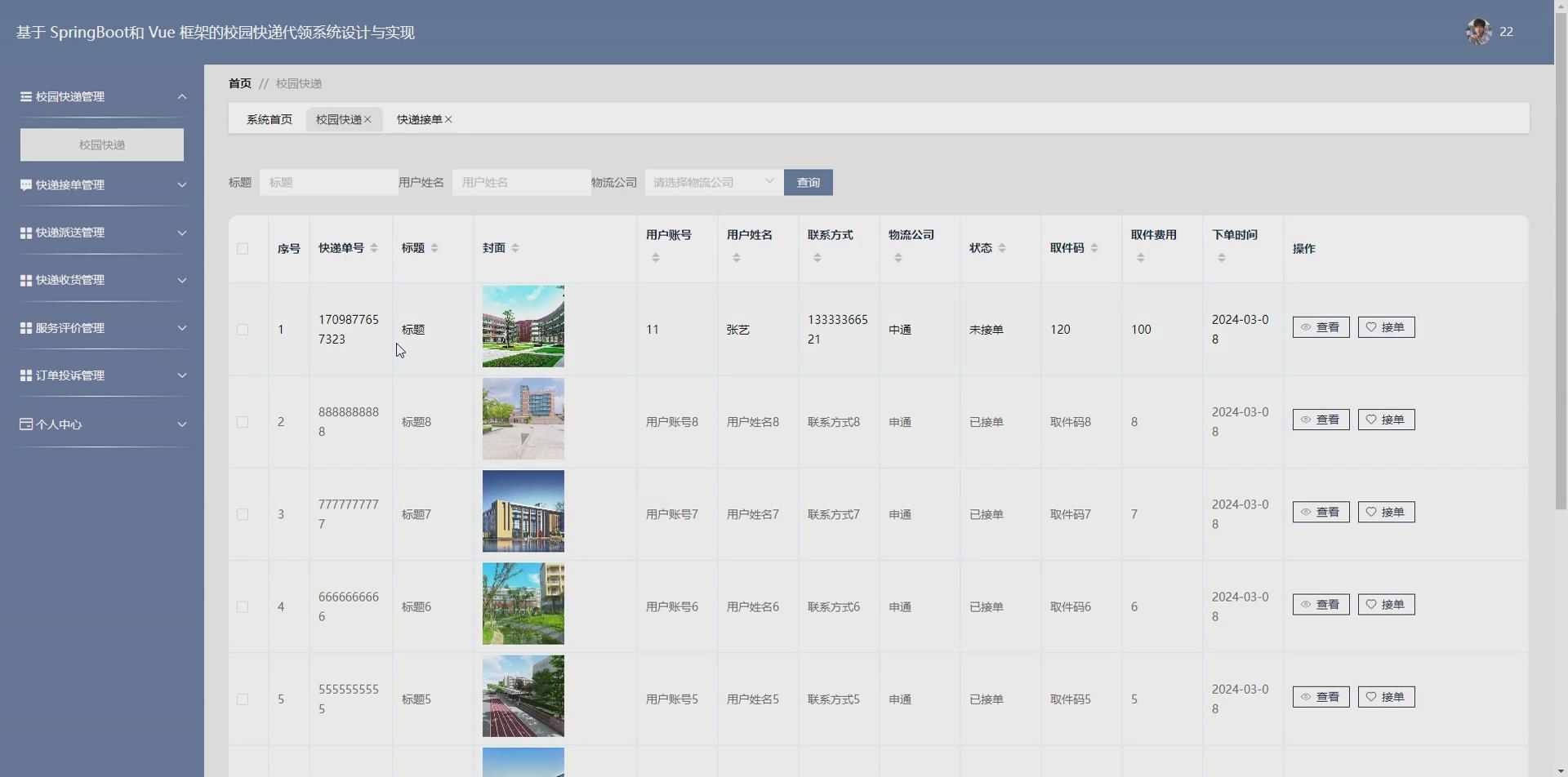Select 校园快递 sidebar submenu item
Screen dimensions: 1568x777
(x=102, y=144)
